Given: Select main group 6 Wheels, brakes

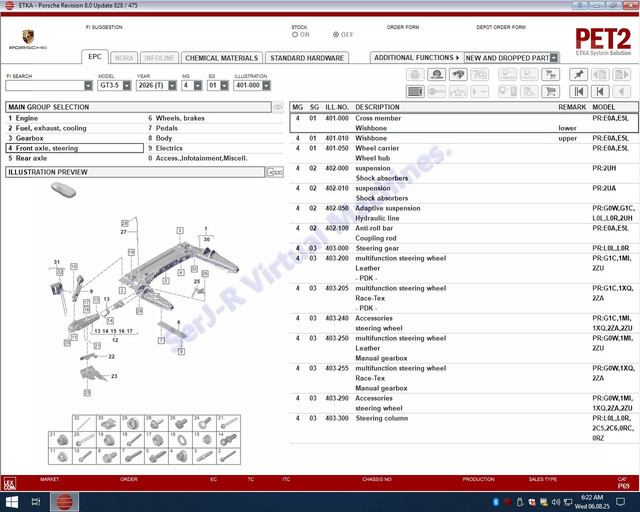Looking at the screenshot, I should (x=215, y=118).
